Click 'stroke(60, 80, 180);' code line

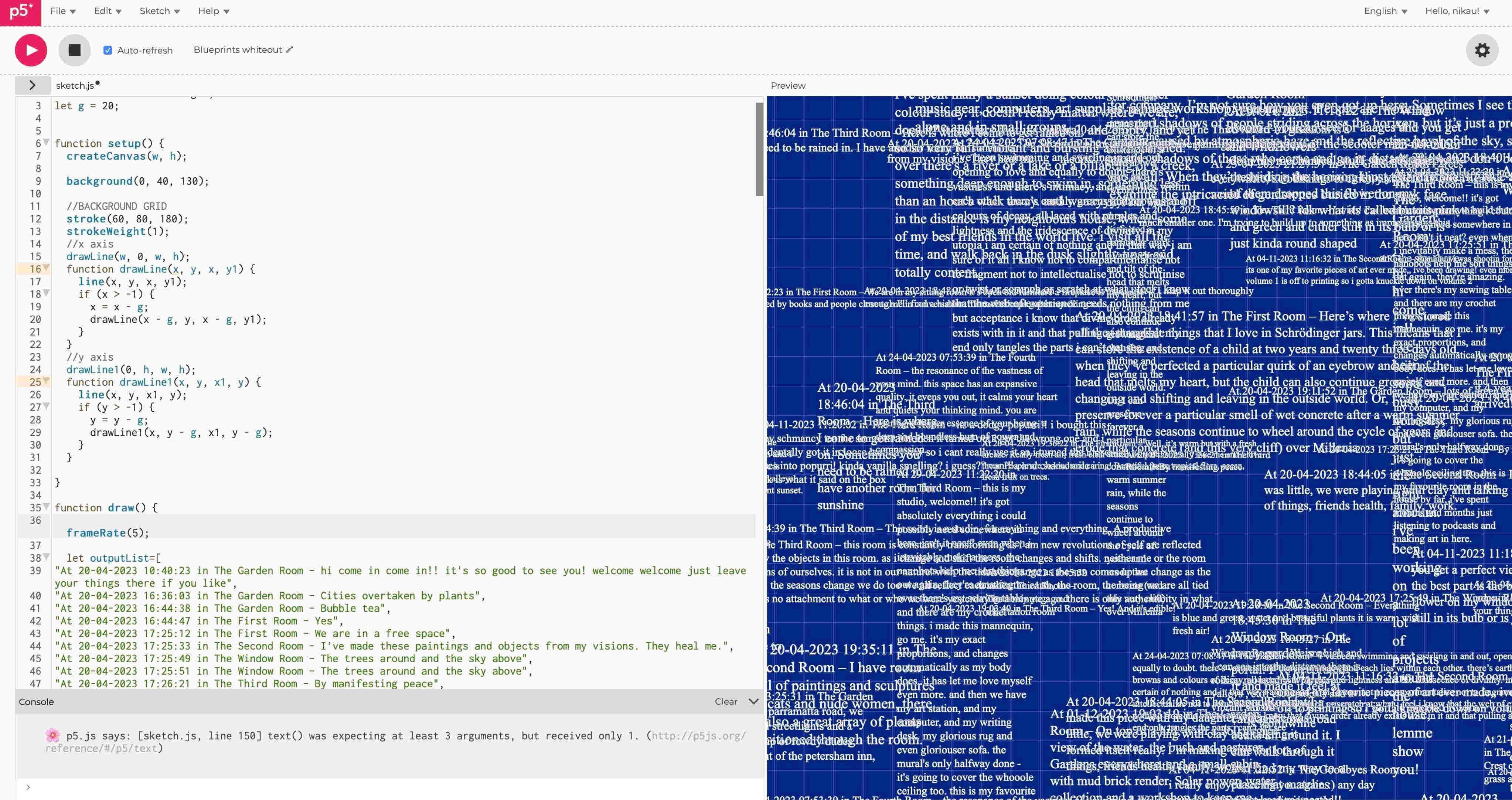click(x=127, y=219)
